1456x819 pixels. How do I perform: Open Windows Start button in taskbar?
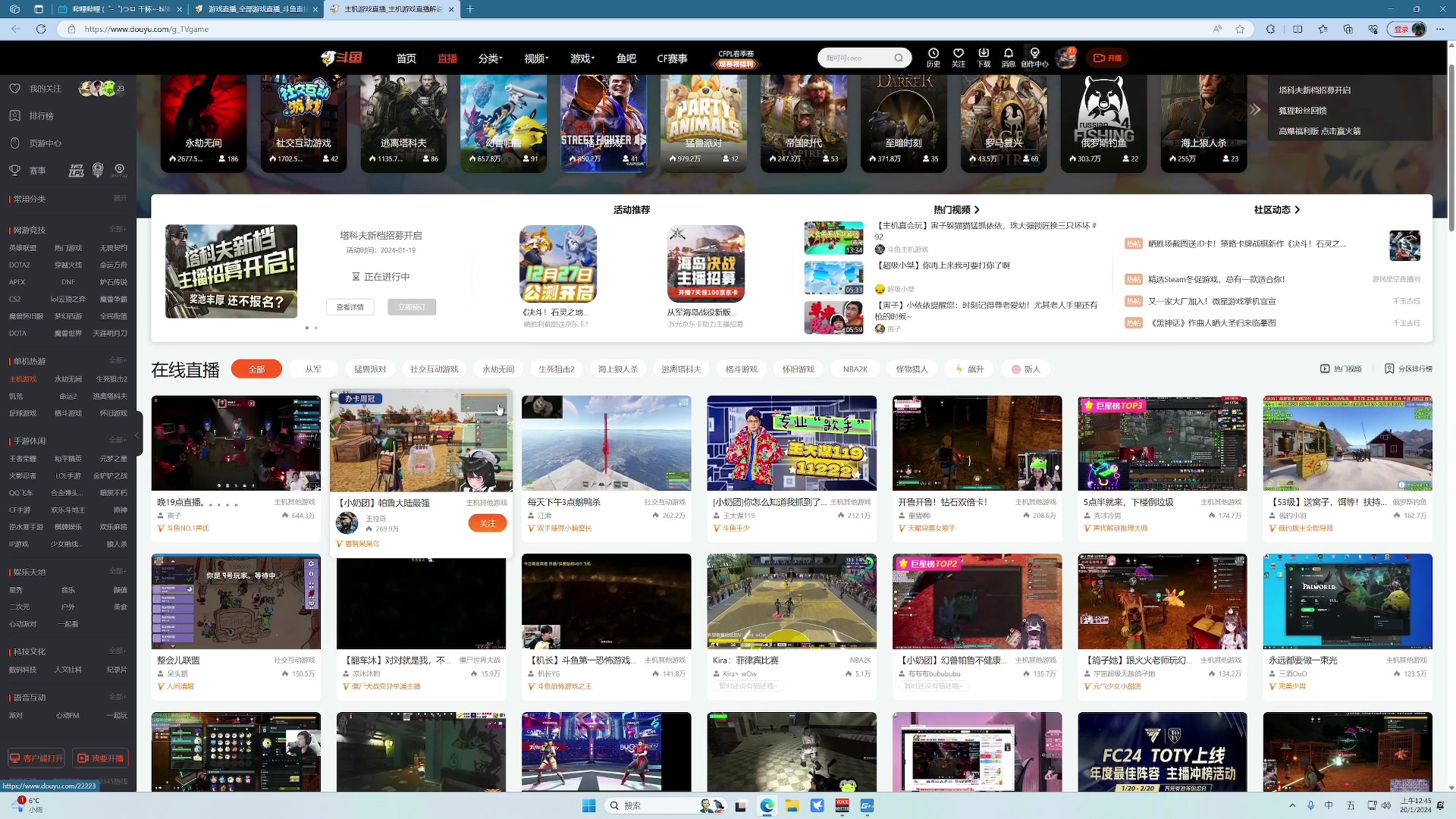[588, 805]
